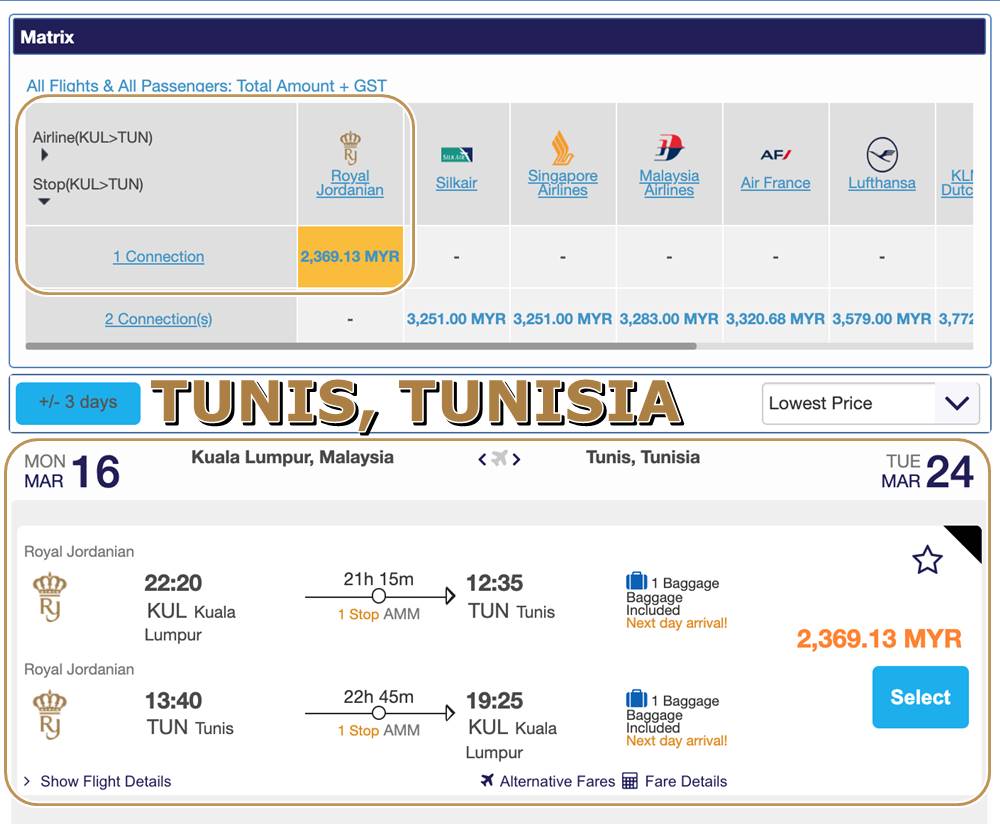The height and width of the screenshot is (824, 1000).
Task: Click All Flights & All Passengers heading link
Action: (207, 85)
